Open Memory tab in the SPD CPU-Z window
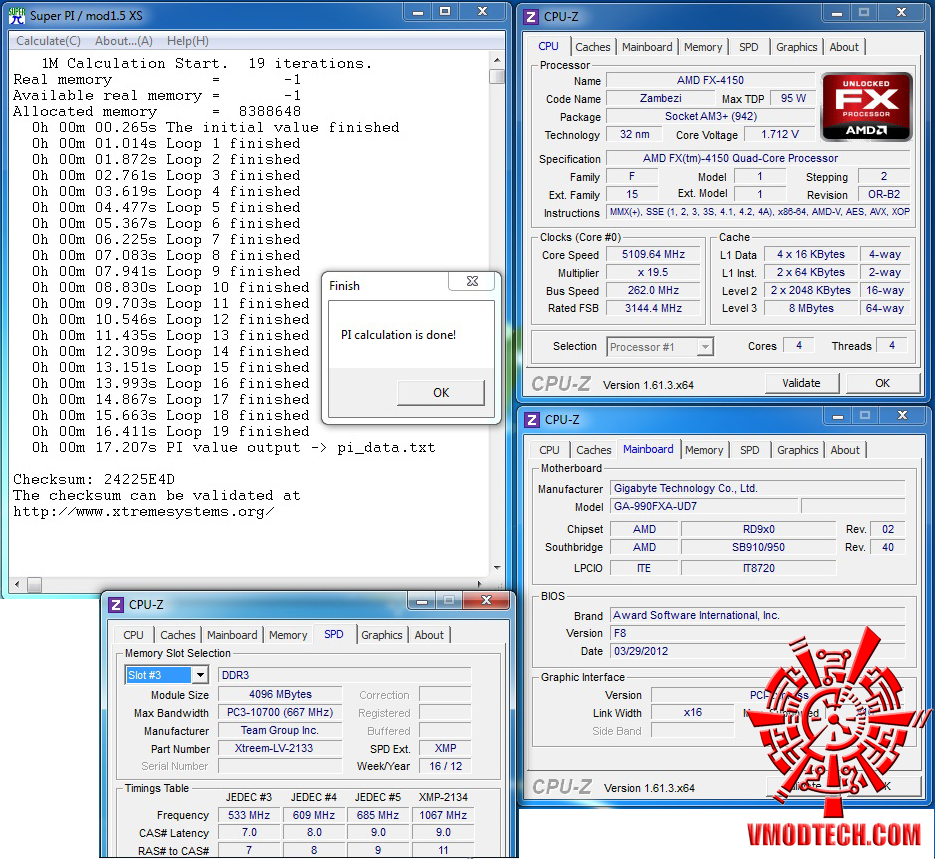 pyautogui.click(x=288, y=635)
